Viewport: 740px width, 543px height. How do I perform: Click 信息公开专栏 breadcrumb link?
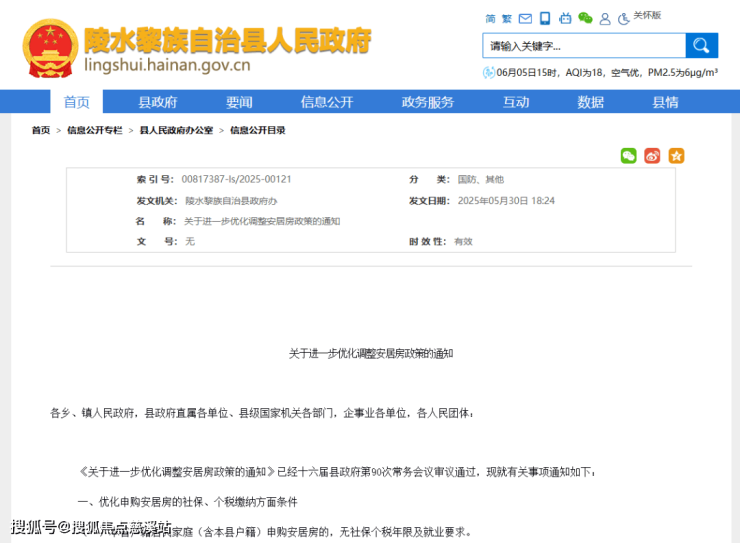(x=95, y=131)
